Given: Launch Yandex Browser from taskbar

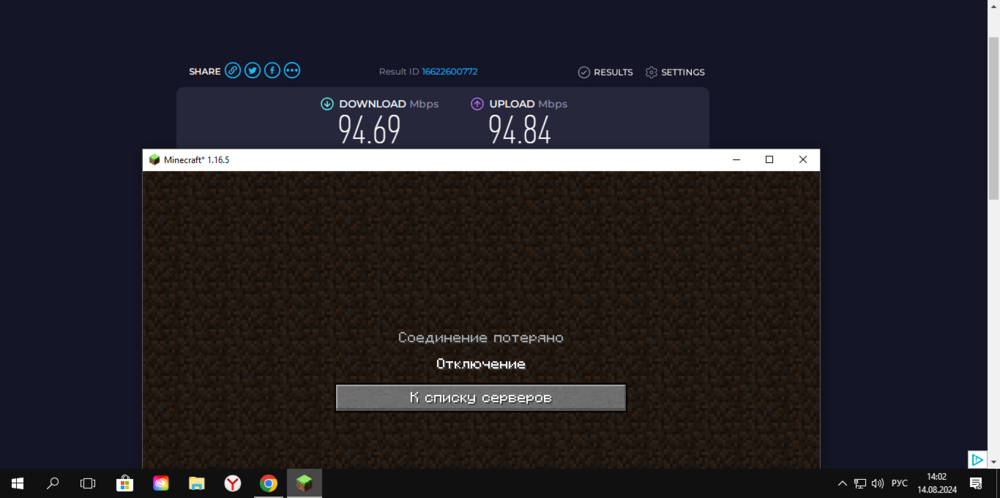Looking at the screenshot, I should point(233,483).
